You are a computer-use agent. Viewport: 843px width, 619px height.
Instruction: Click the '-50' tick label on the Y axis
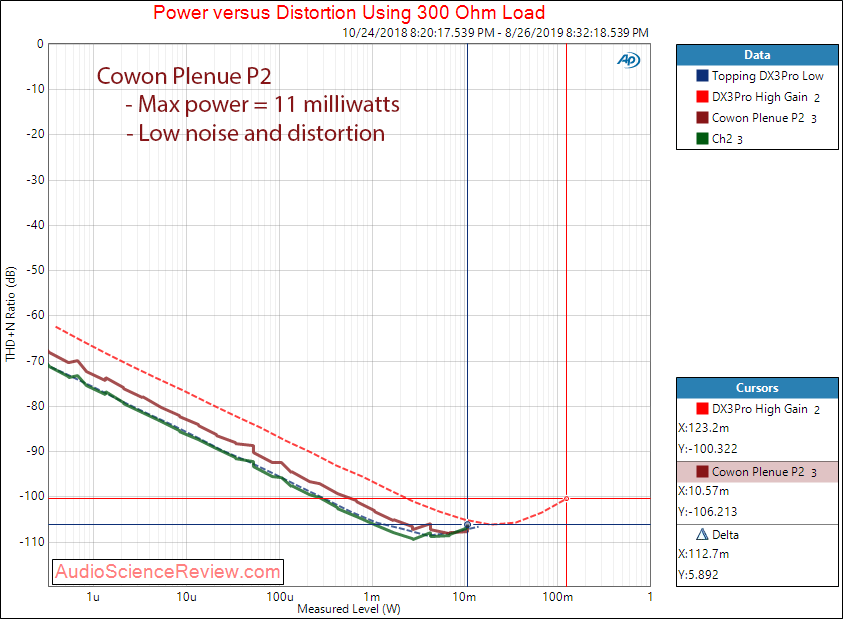pyautogui.click(x=35, y=269)
